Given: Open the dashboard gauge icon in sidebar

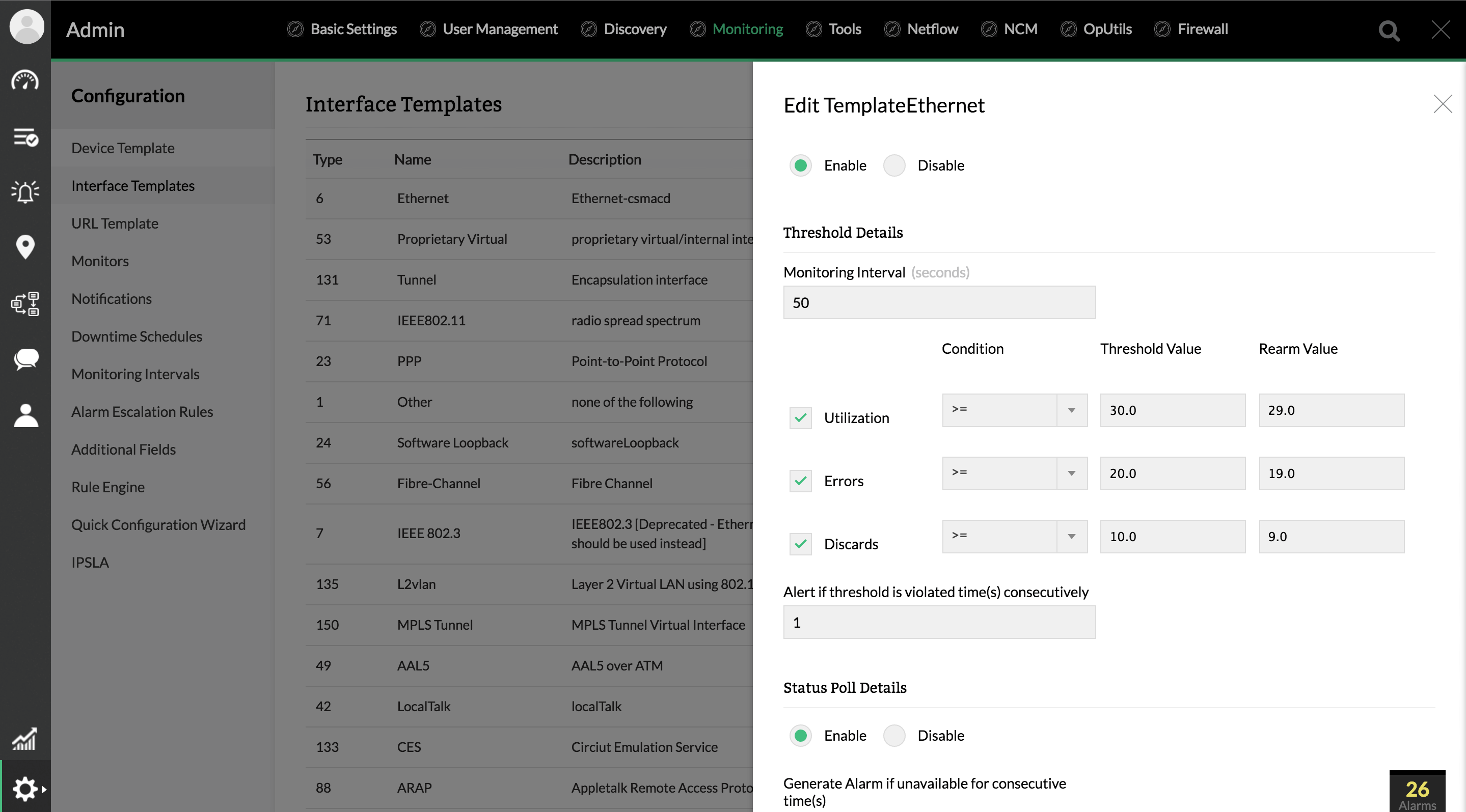Looking at the screenshot, I should pyautogui.click(x=25, y=81).
